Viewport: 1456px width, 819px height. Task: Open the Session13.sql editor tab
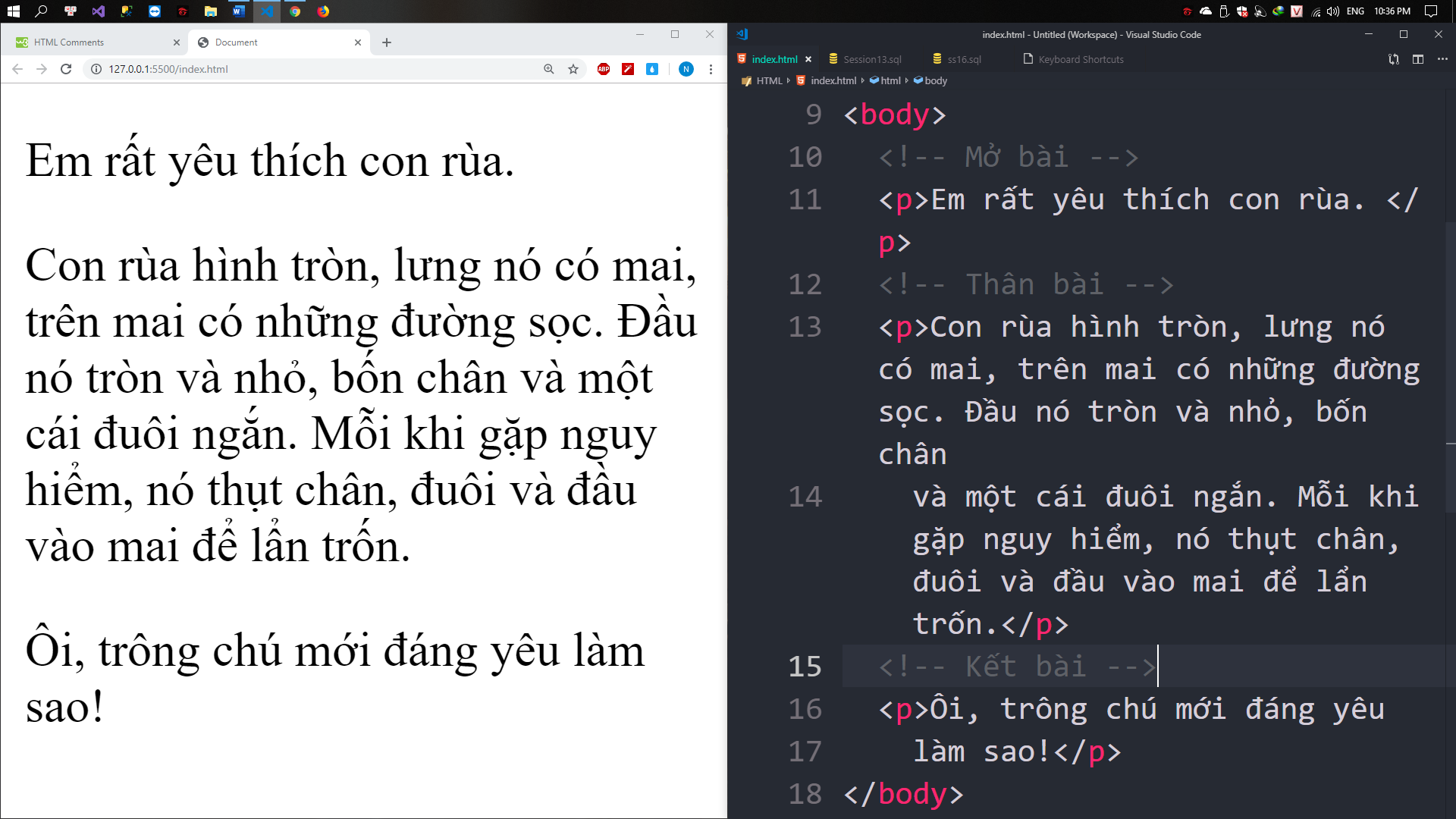[872, 59]
